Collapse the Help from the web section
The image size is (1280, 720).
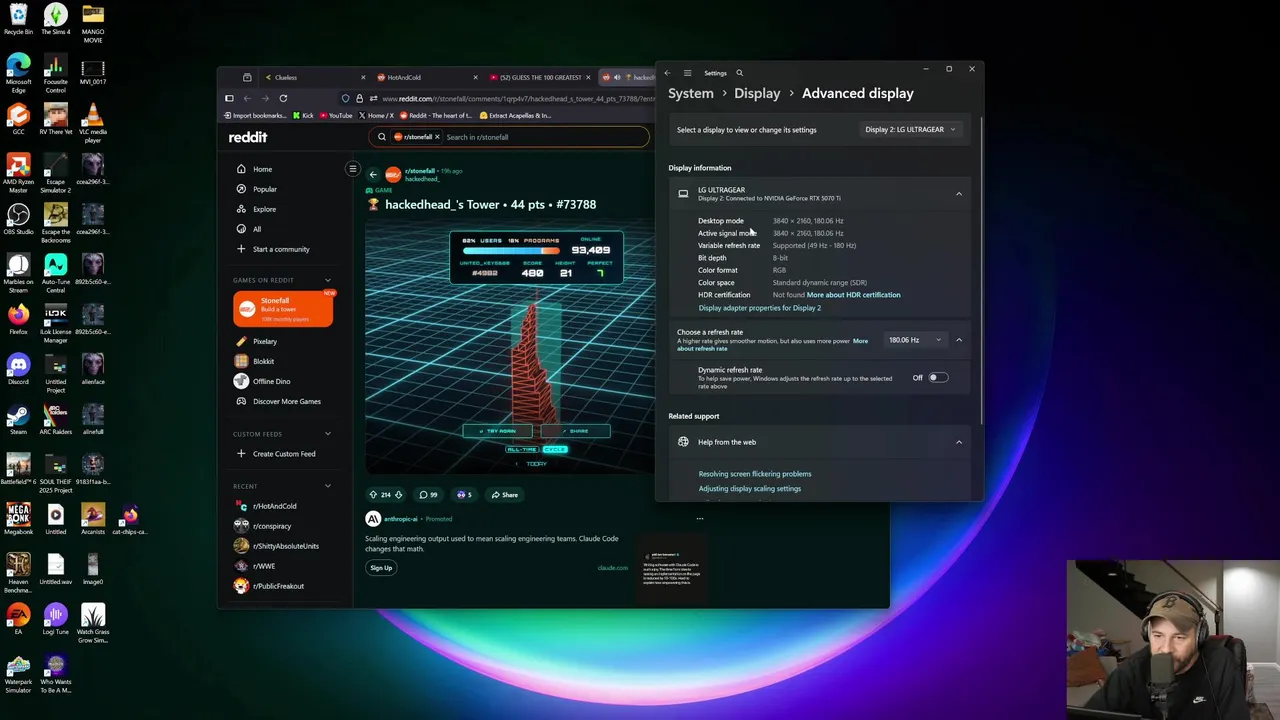958,442
